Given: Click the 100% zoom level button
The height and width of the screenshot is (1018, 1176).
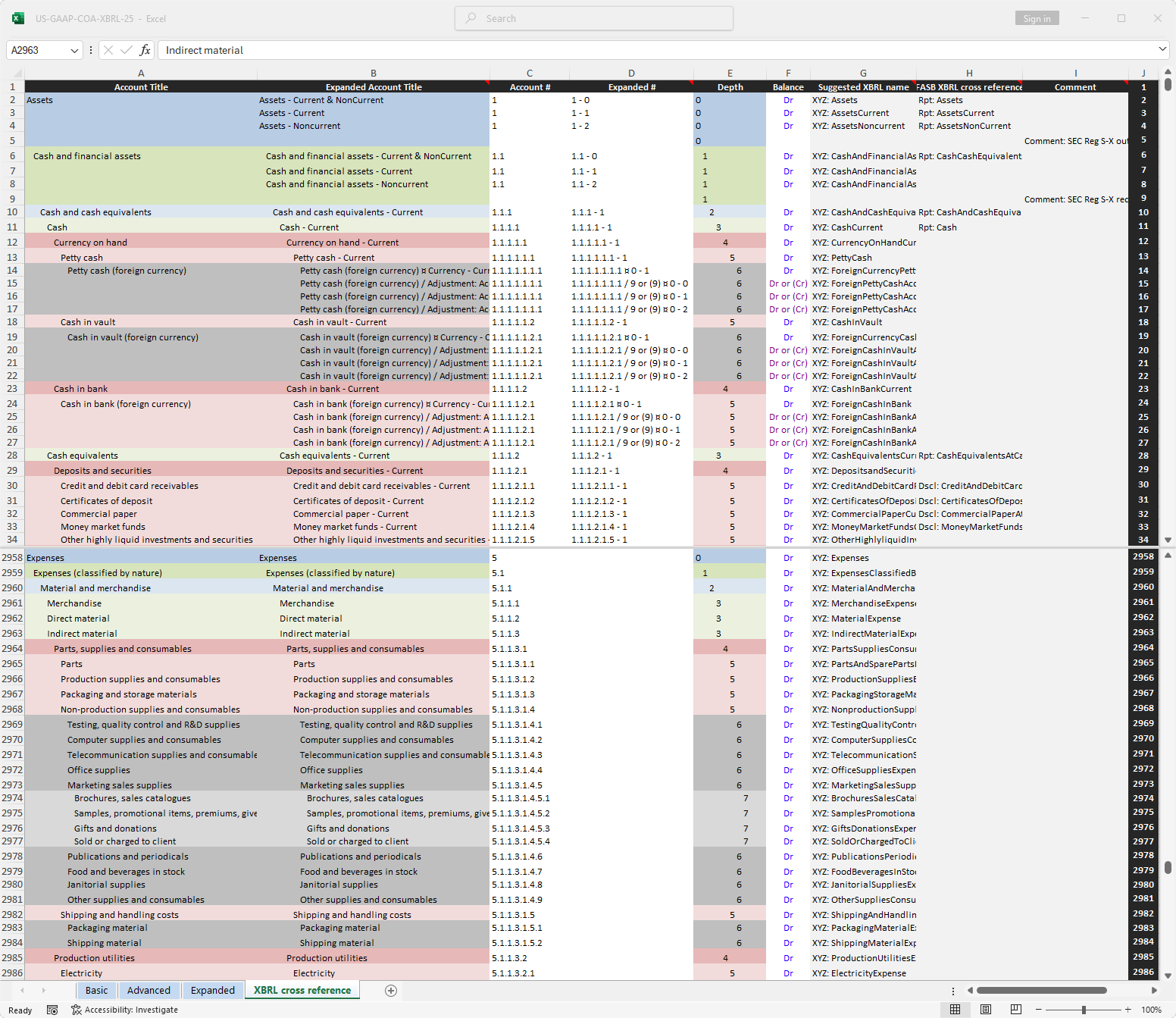Looking at the screenshot, I should point(1152,1010).
